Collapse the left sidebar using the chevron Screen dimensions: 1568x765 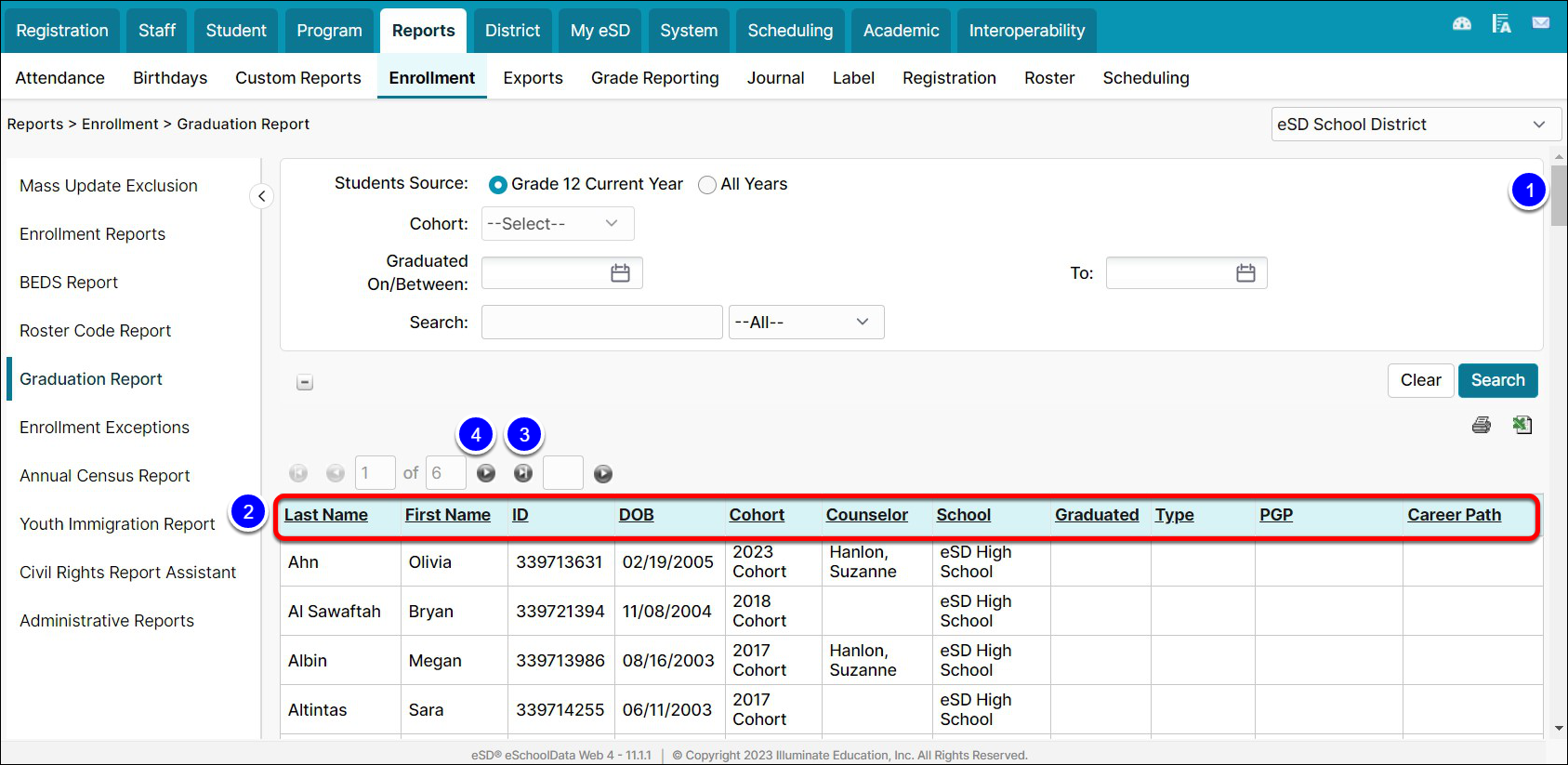(x=261, y=196)
